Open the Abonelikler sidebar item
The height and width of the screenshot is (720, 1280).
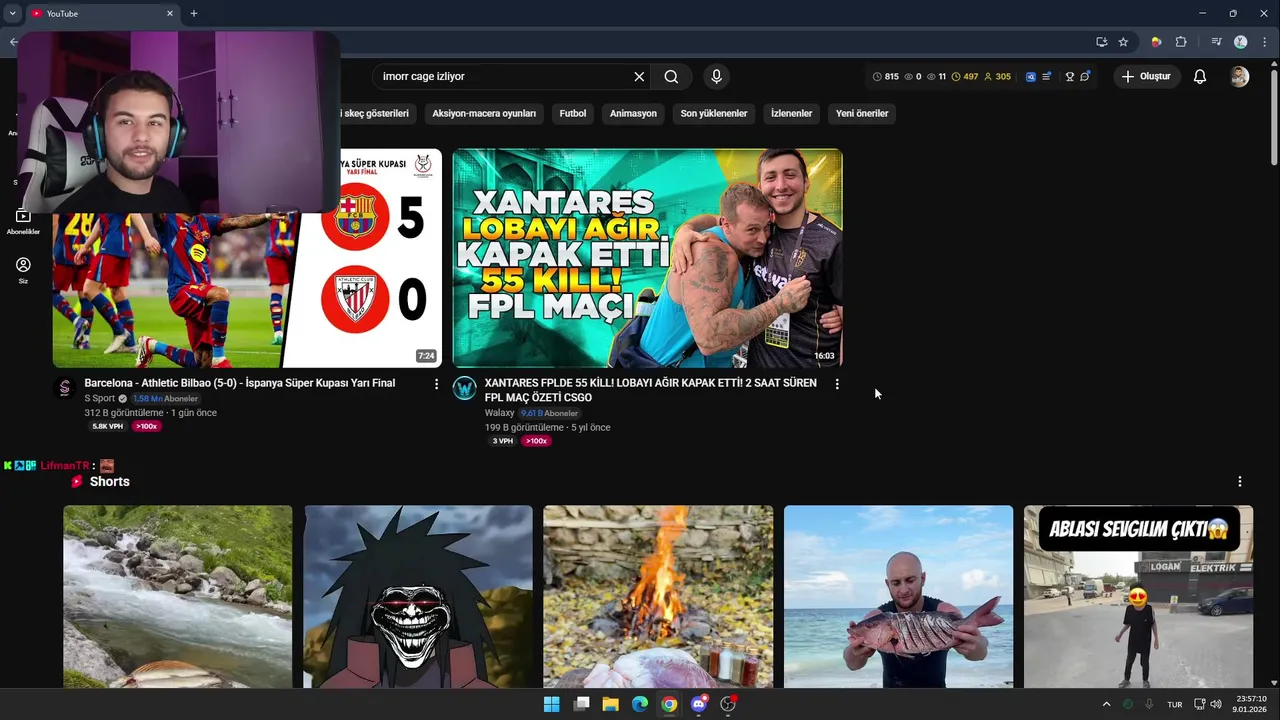click(23, 222)
